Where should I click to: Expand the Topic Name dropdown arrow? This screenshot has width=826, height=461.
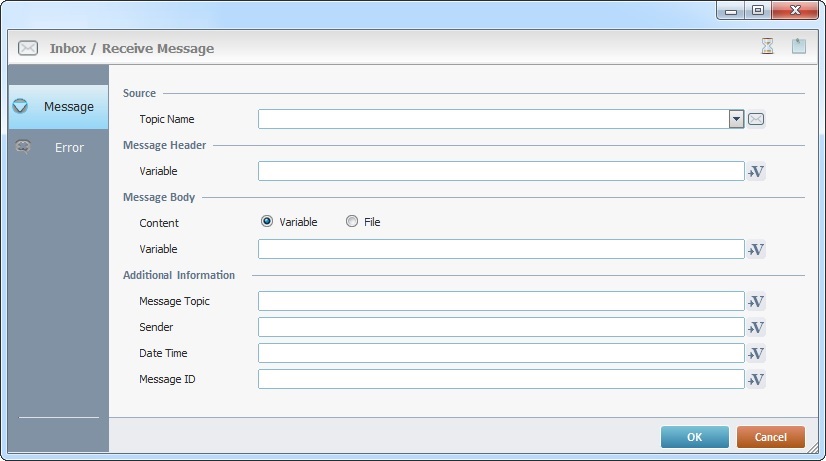737,119
